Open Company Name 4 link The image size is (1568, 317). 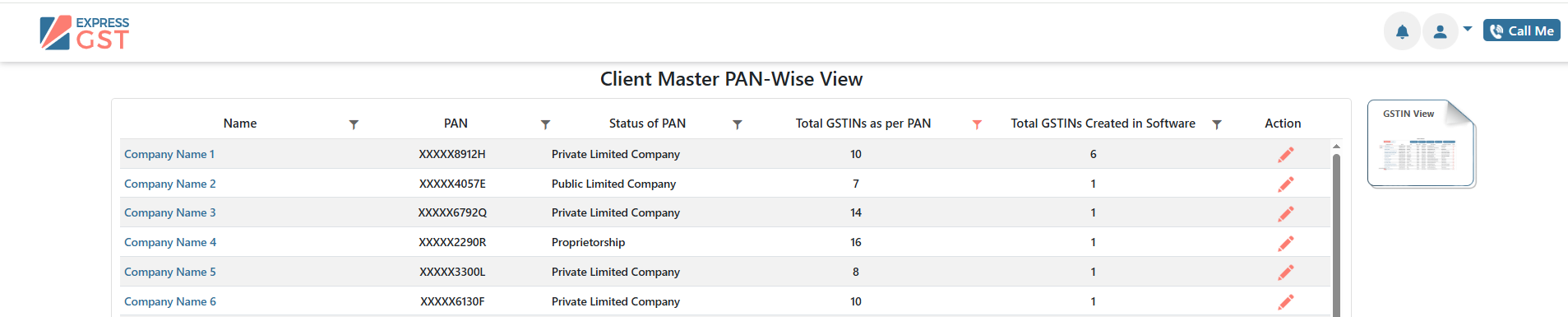pyautogui.click(x=170, y=242)
